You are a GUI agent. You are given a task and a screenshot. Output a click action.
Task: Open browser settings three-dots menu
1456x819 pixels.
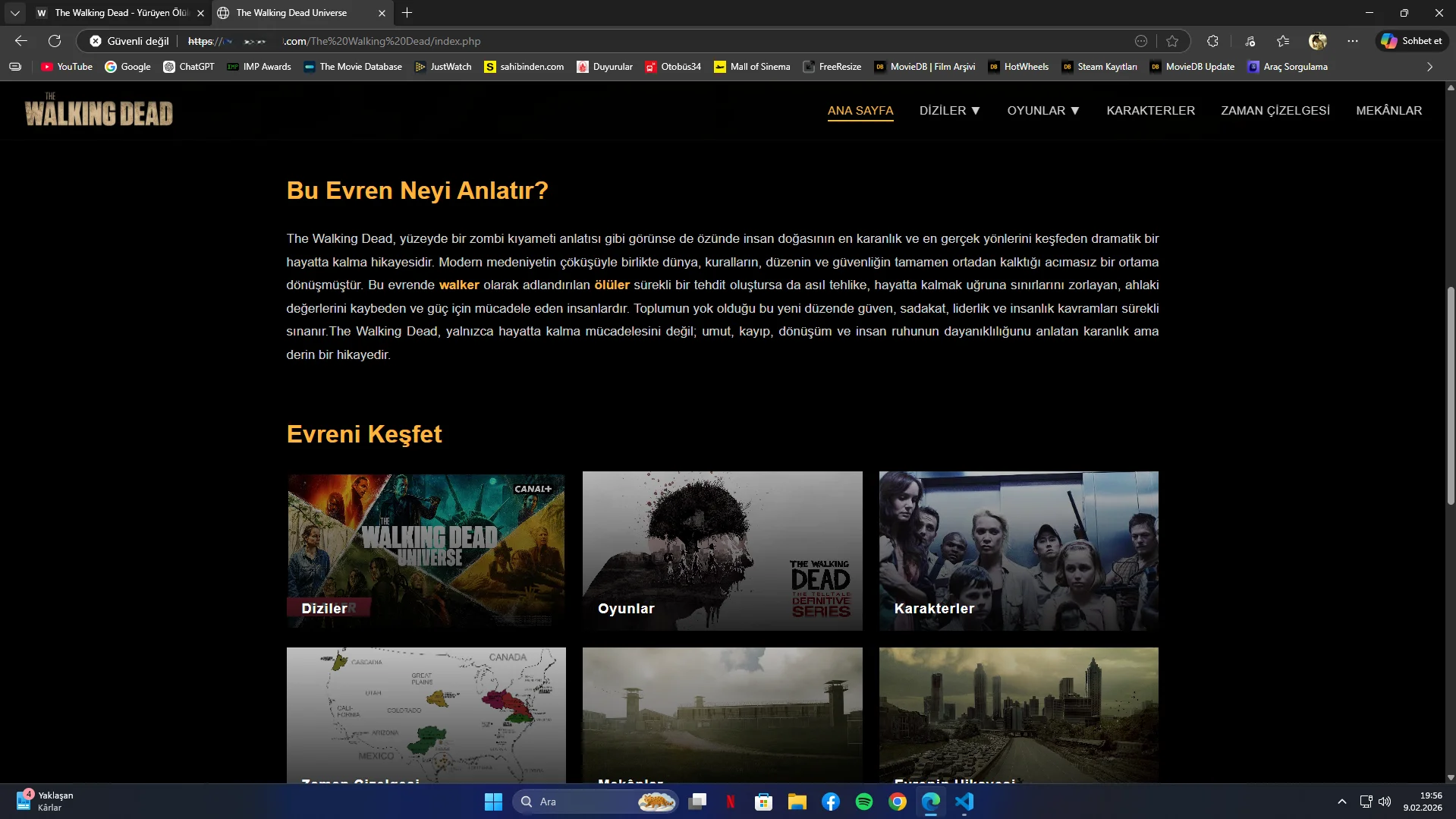[1352, 41]
